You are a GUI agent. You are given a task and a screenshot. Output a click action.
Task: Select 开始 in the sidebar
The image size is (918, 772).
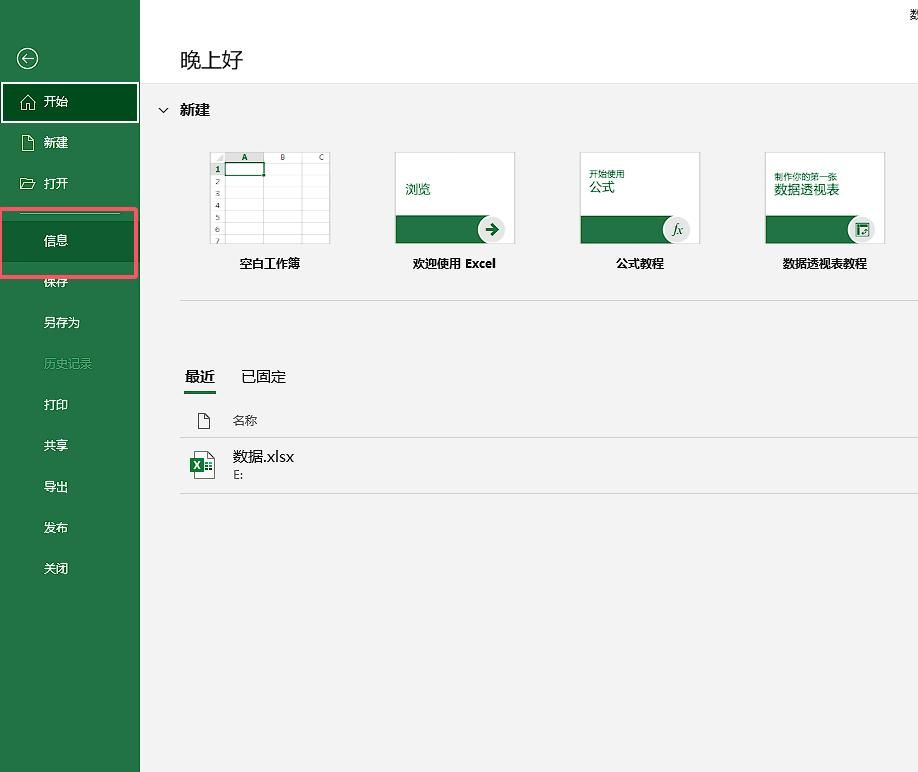[70, 102]
